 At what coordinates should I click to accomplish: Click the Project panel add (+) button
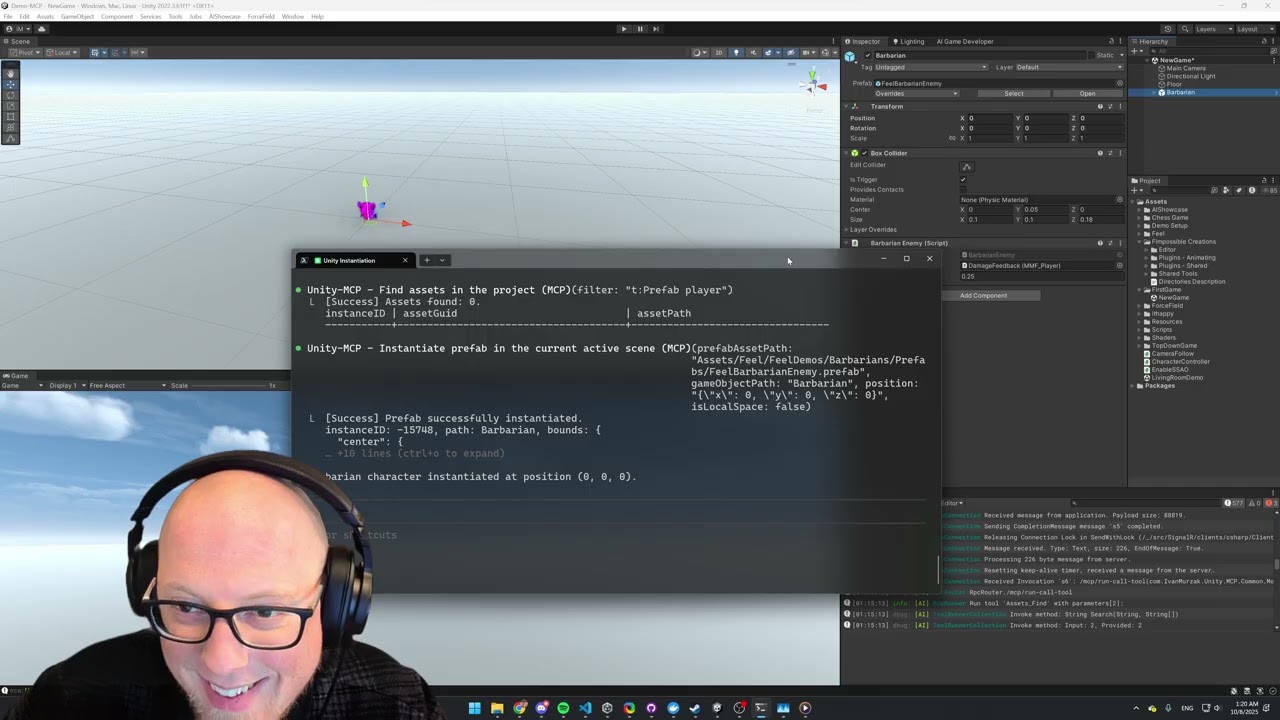1137,190
